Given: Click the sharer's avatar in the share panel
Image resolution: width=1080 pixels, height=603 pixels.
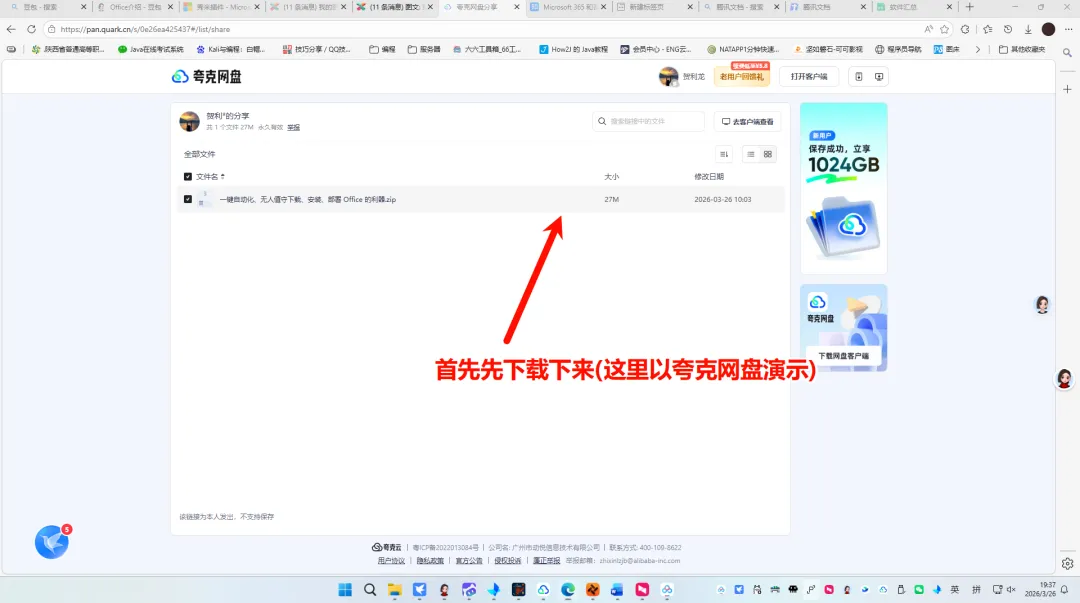Looking at the screenshot, I should 189,121.
